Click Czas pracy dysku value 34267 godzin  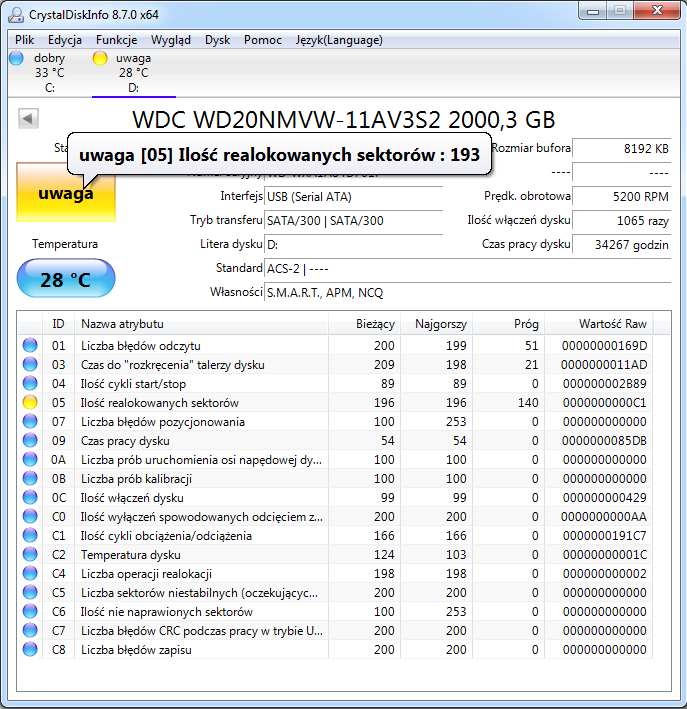(621, 245)
